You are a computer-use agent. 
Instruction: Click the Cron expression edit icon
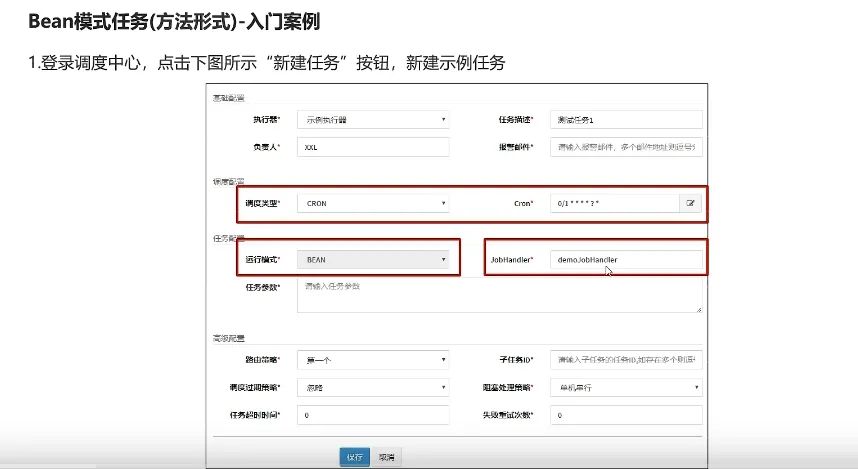coord(690,203)
